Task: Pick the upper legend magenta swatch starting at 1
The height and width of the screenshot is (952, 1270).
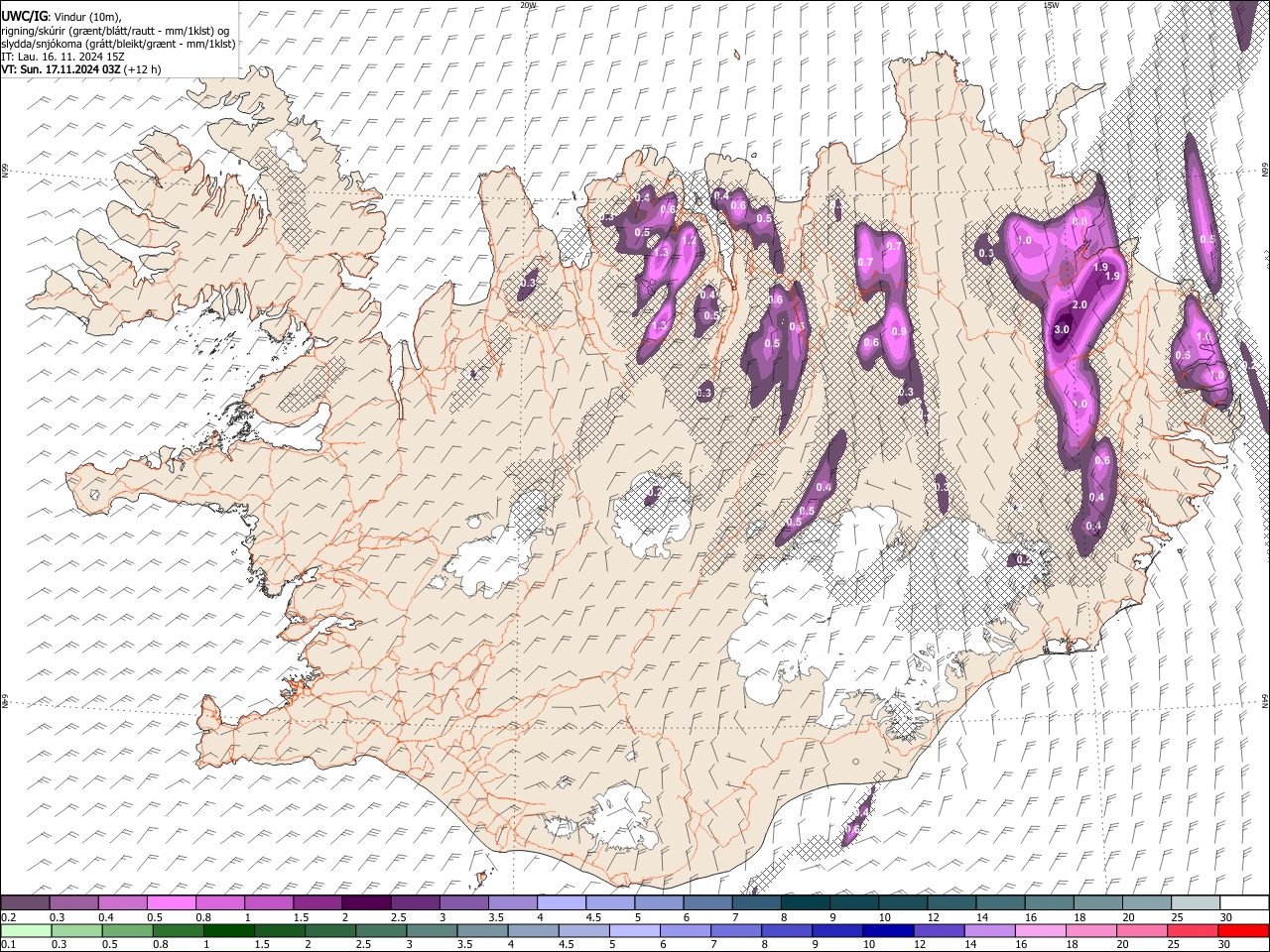Action: (268, 903)
